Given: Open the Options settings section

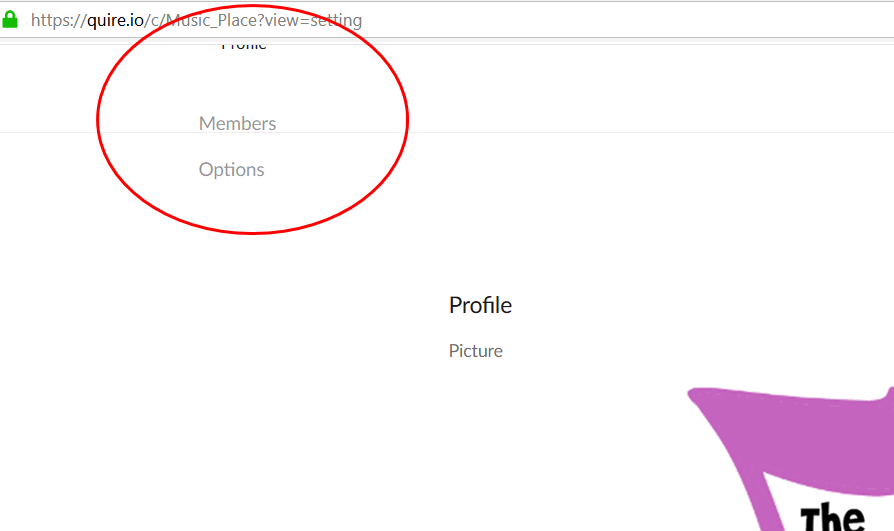Looking at the screenshot, I should 231,169.
